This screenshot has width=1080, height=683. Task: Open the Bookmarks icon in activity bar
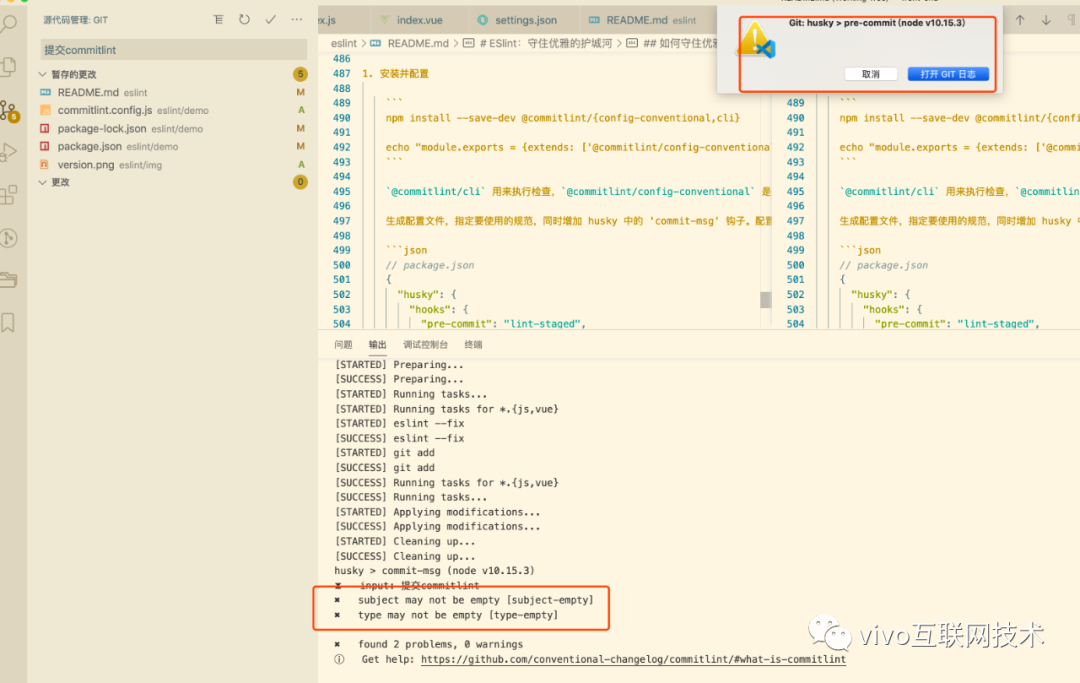[8, 322]
